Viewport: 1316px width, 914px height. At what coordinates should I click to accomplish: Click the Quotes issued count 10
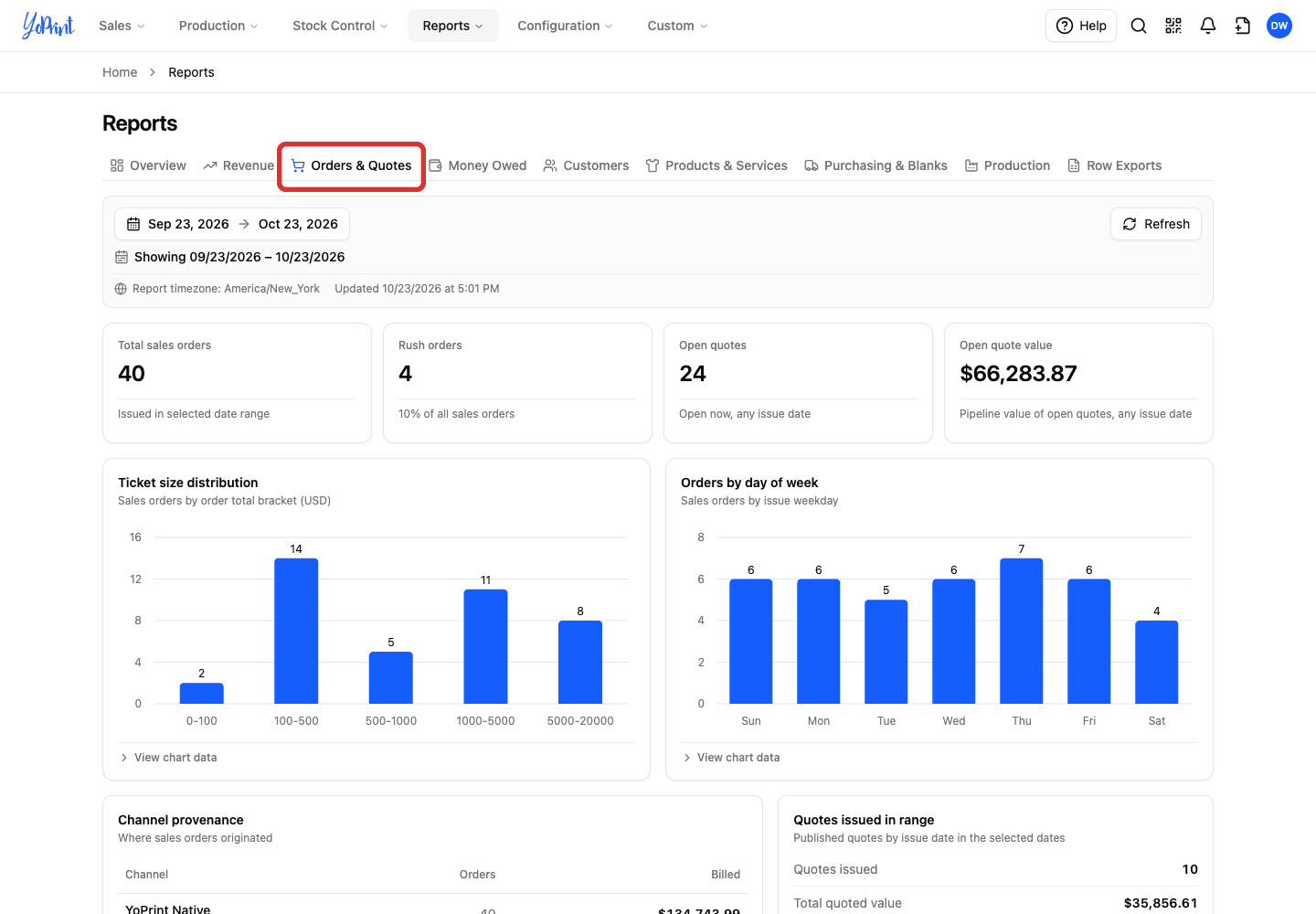[x=1190, y=869]
